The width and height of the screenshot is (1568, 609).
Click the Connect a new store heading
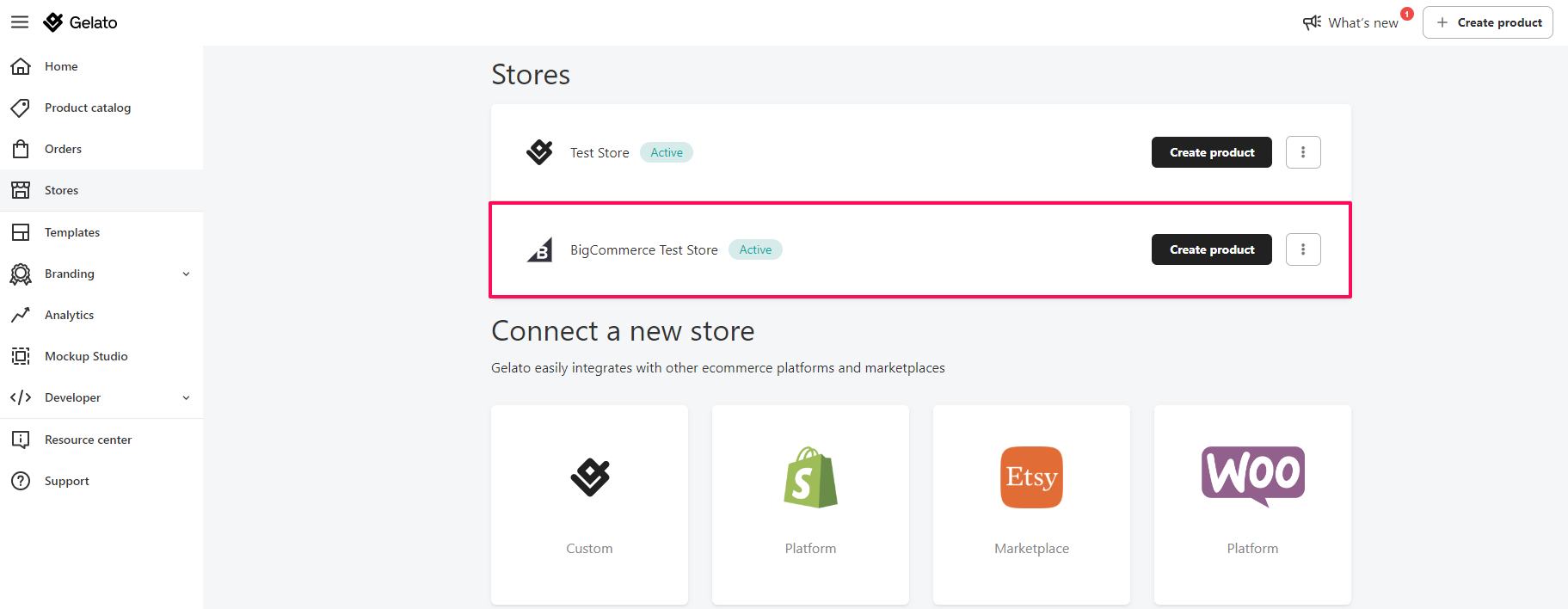click(x=623, y=331)
